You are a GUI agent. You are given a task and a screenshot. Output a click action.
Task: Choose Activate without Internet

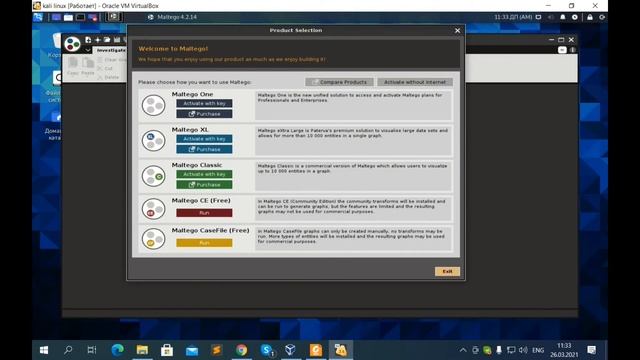tap(415, 82)
